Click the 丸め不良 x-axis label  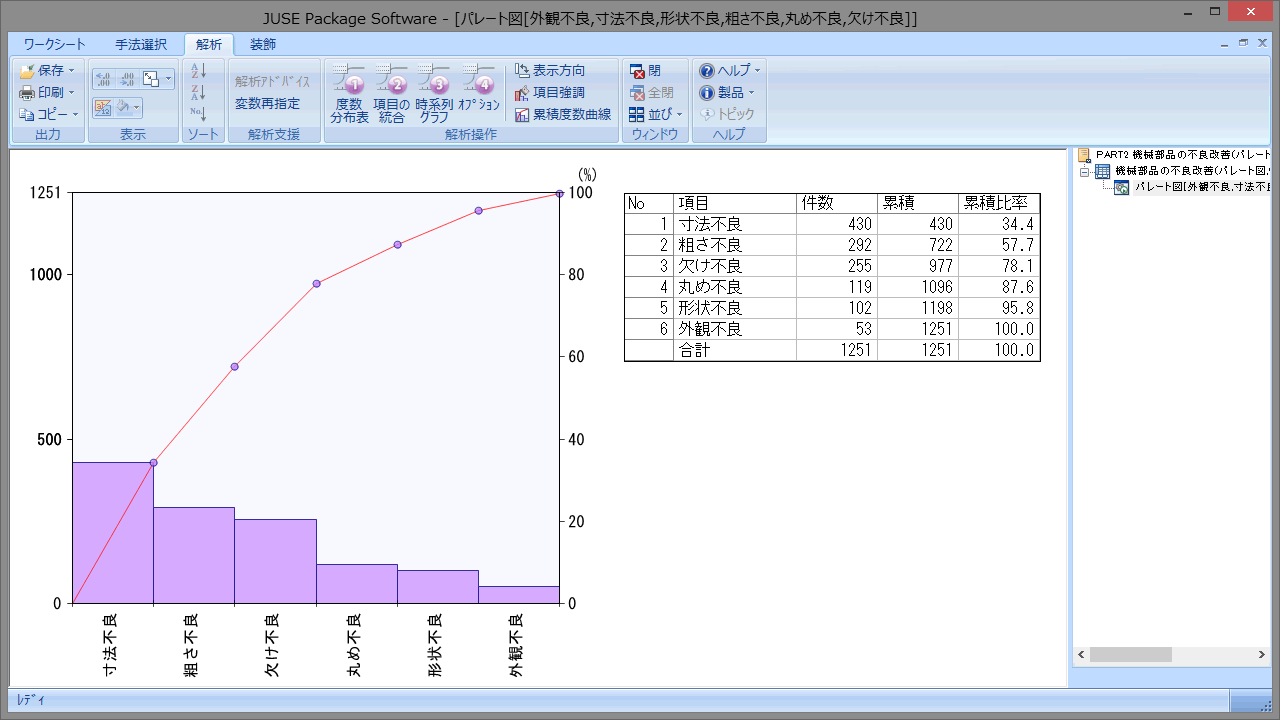coord(354,645)
